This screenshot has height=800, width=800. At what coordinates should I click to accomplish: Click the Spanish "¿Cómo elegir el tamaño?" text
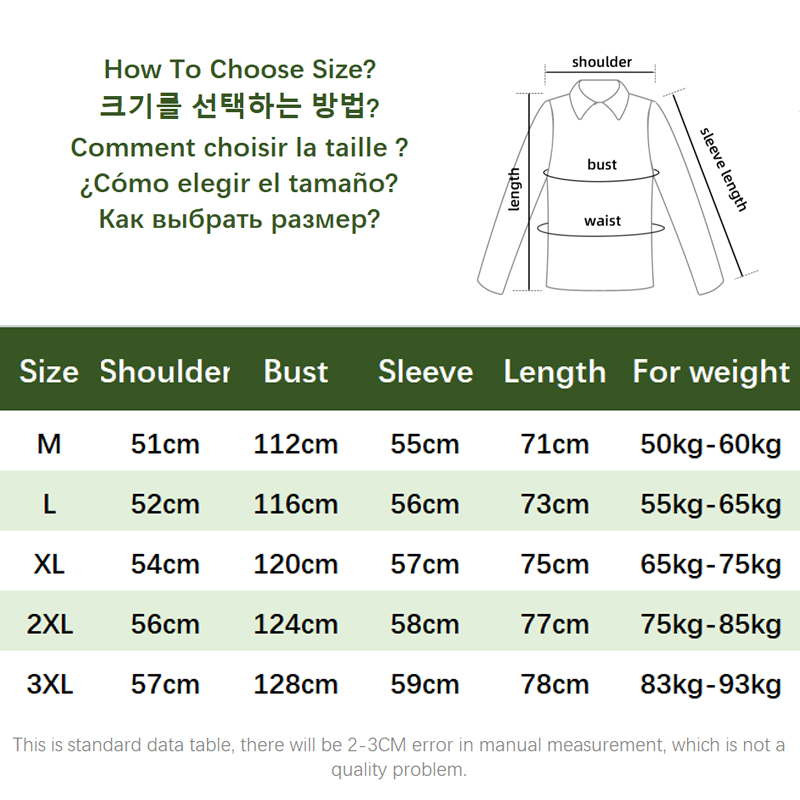240,184
